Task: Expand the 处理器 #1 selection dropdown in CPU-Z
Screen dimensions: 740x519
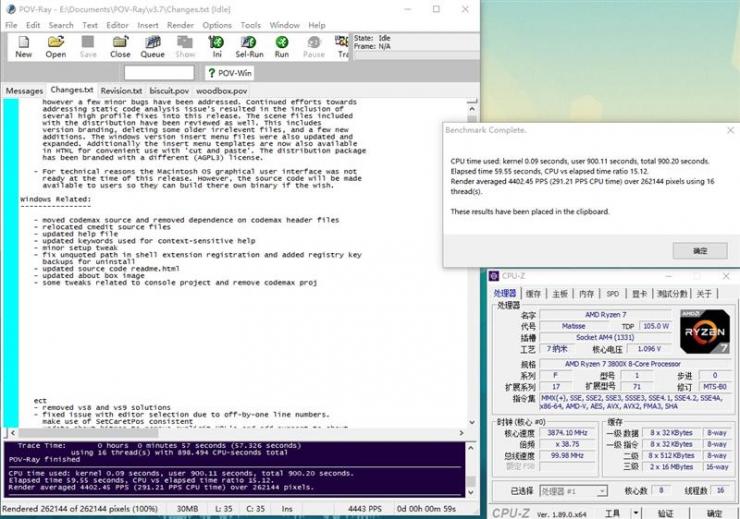Action: coord(602,492)
